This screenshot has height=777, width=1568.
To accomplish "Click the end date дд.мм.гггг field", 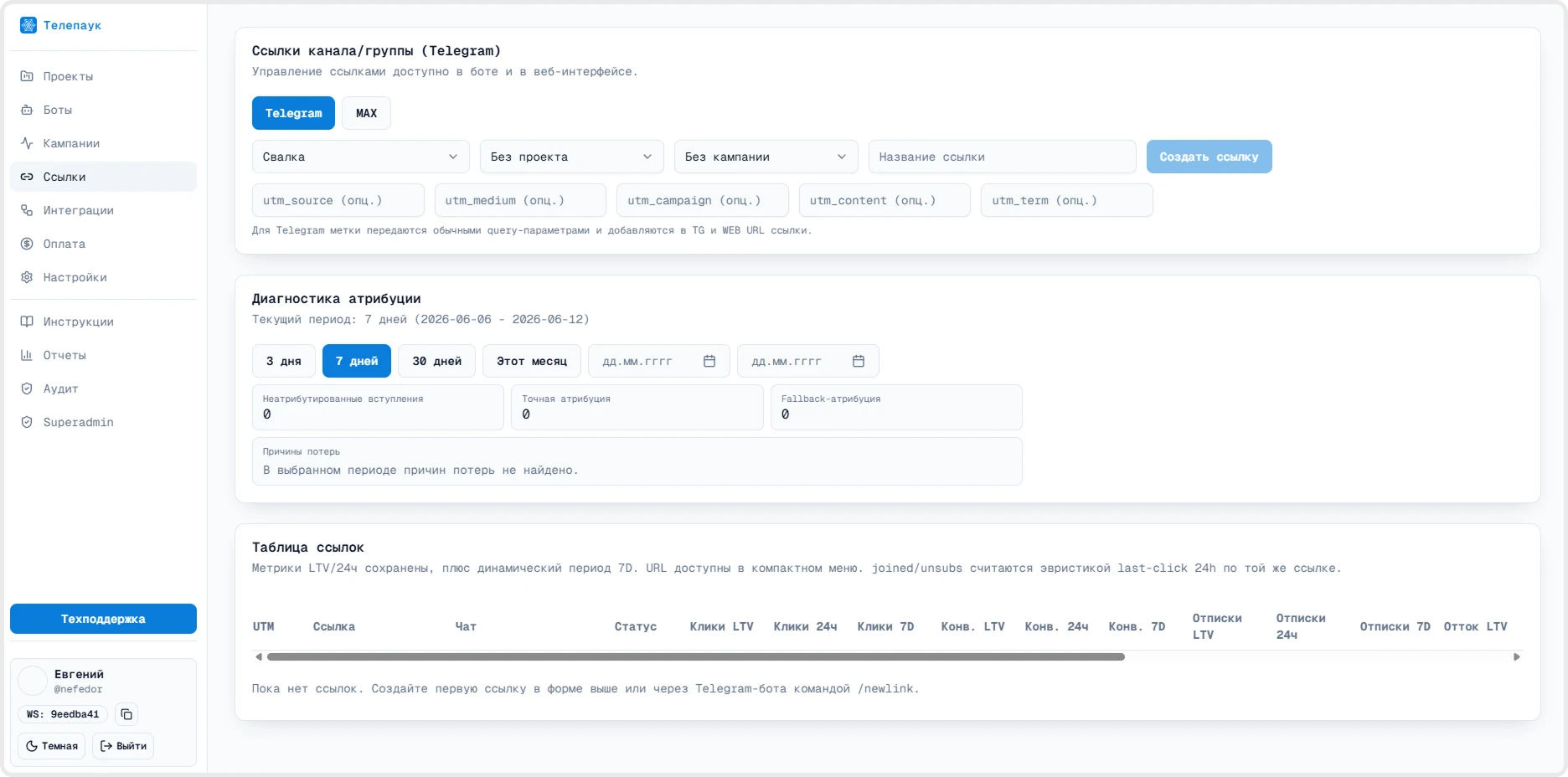I will 808,361.
